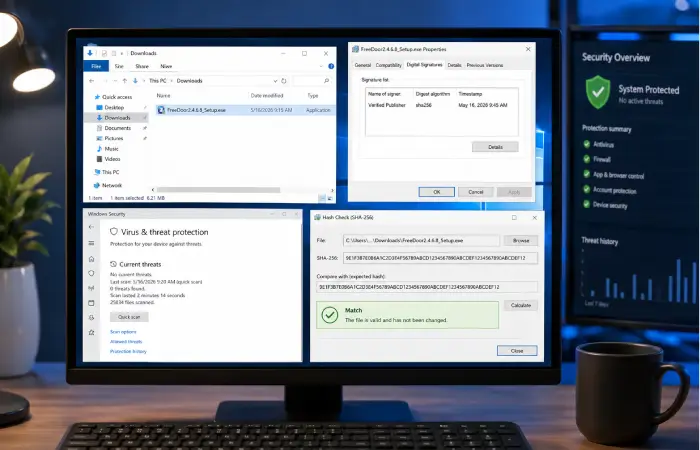Click 'Account protection' in Security Overview
The width and height of the screenshot is (700, 450).
pyautogui.click(x=614, y=191)
